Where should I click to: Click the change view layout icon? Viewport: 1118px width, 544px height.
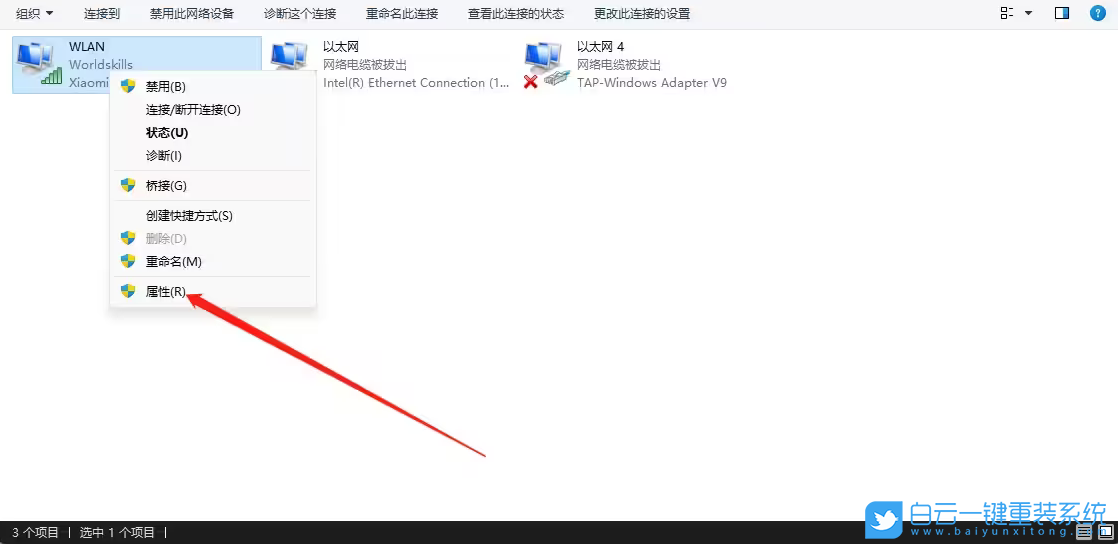(1007, 13)
